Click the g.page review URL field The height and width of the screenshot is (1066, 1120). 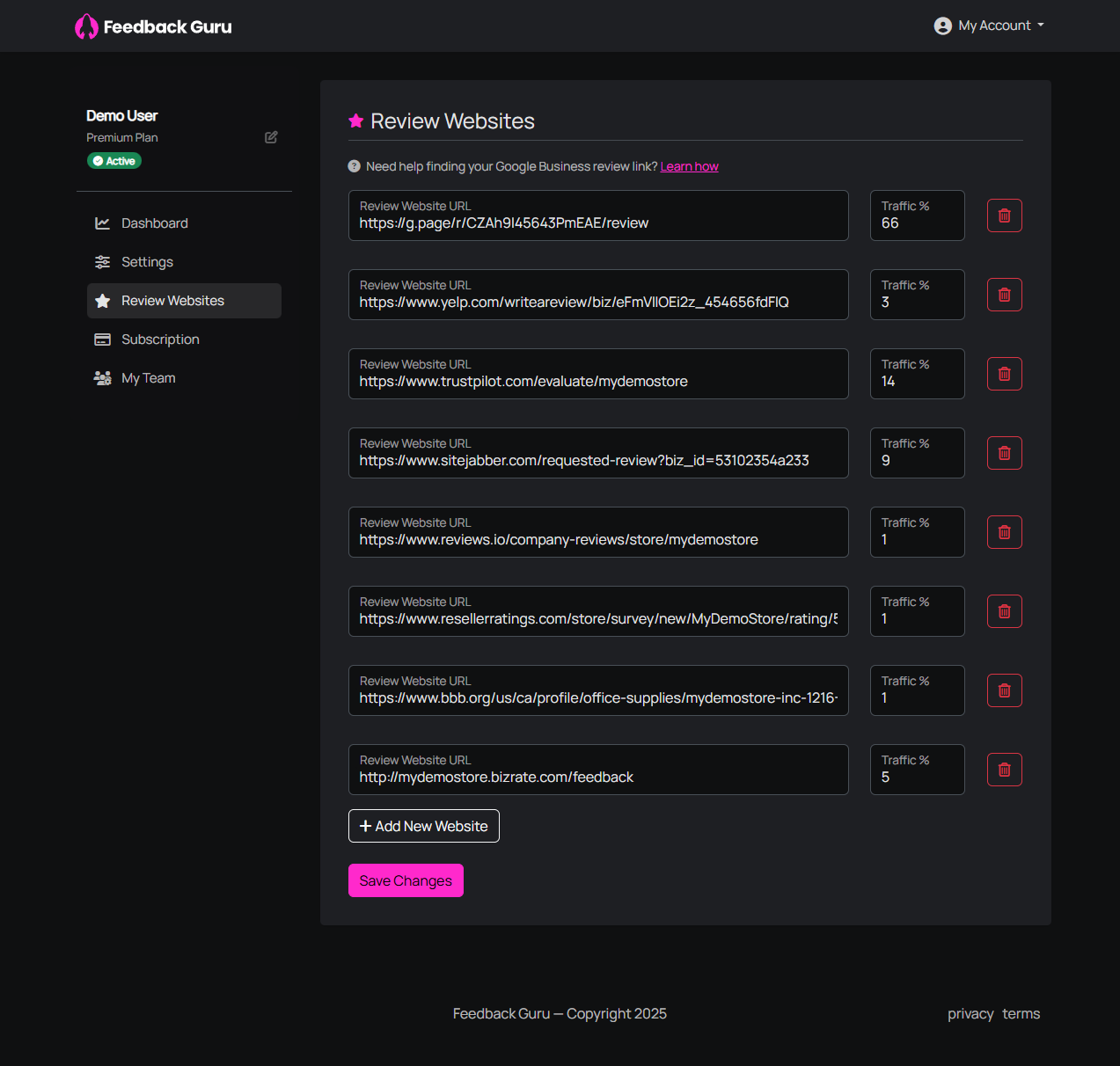pyautogui.click(x=598, y=215)
